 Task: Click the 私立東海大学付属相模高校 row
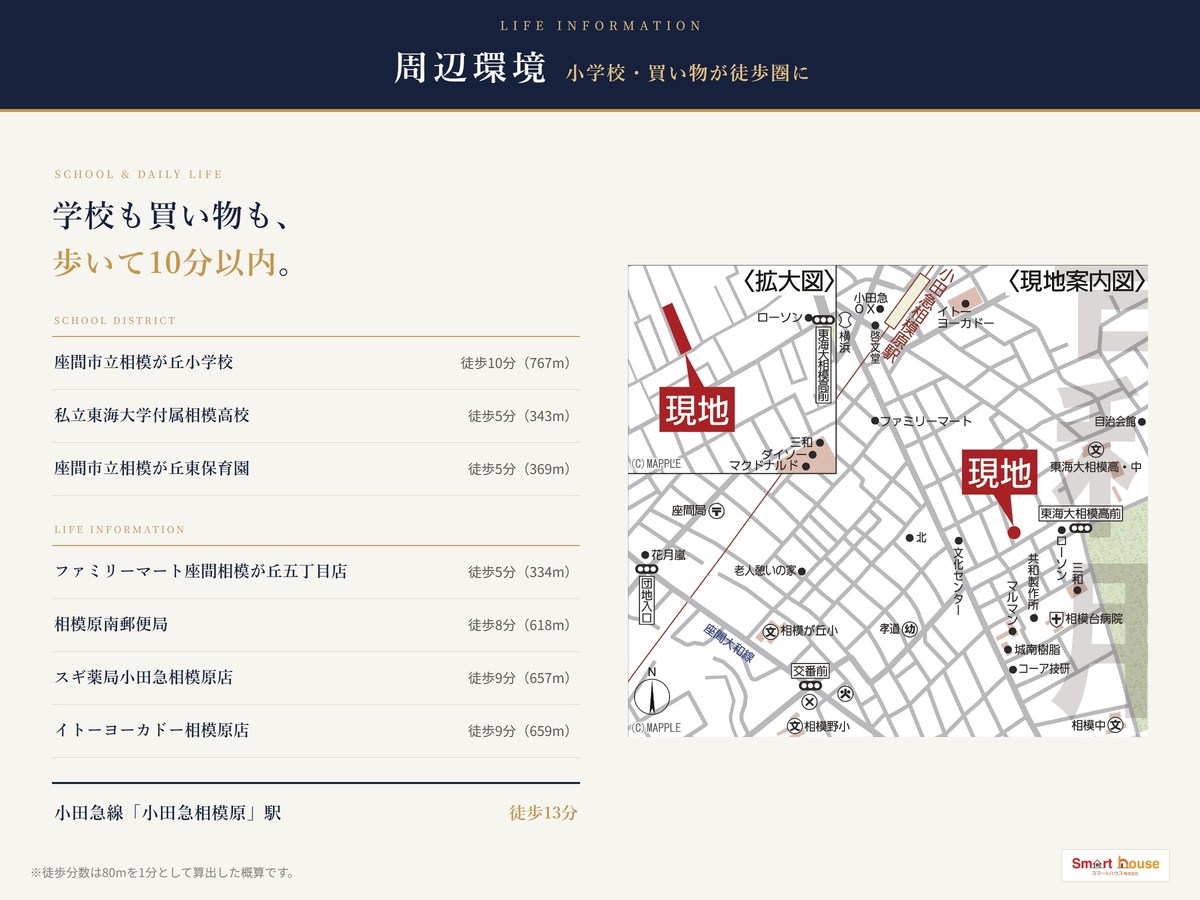316,416
